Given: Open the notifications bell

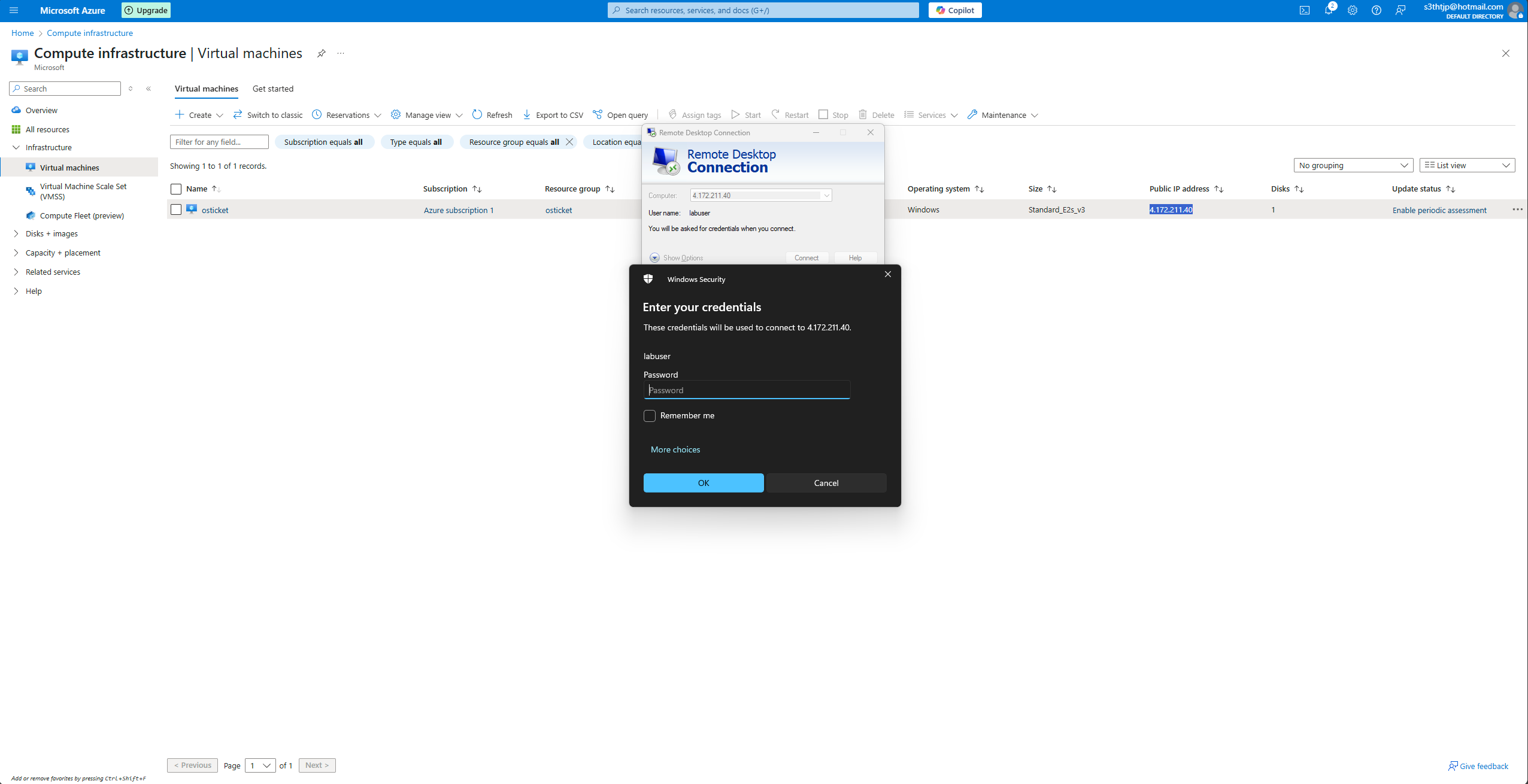Looking at the screenshot, I should click(1329, 10).
